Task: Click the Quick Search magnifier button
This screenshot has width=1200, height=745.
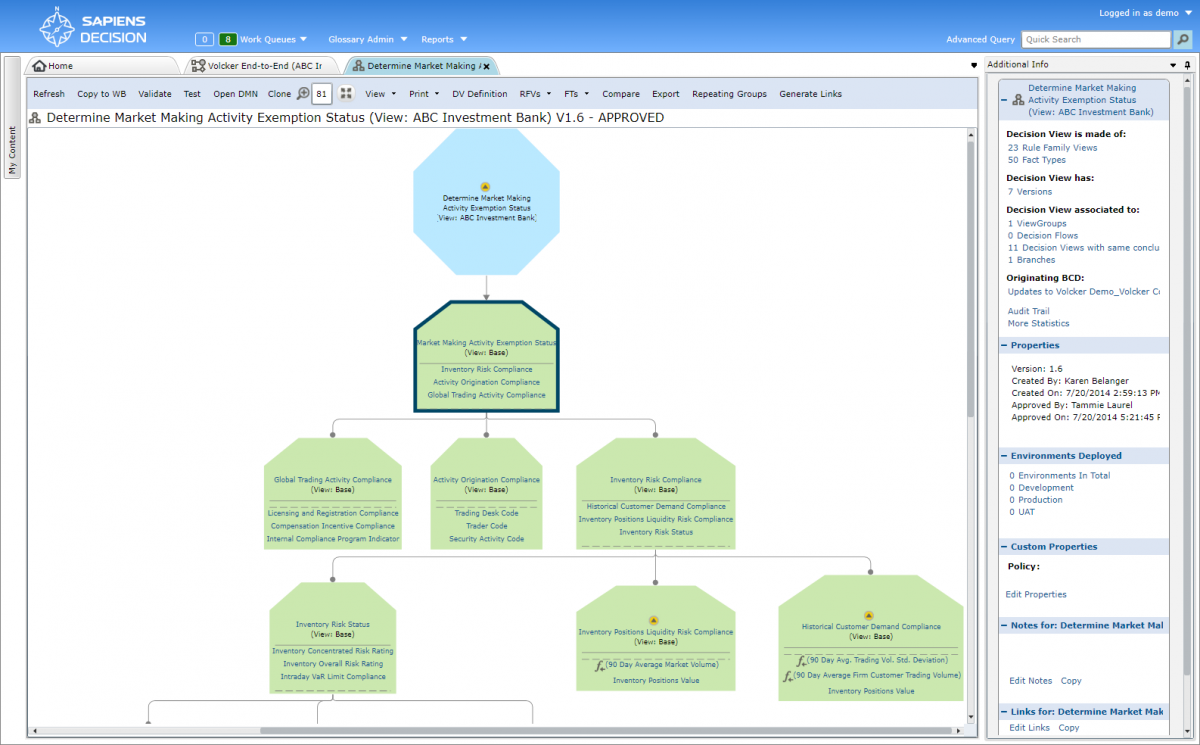Action: [1182, 40]
